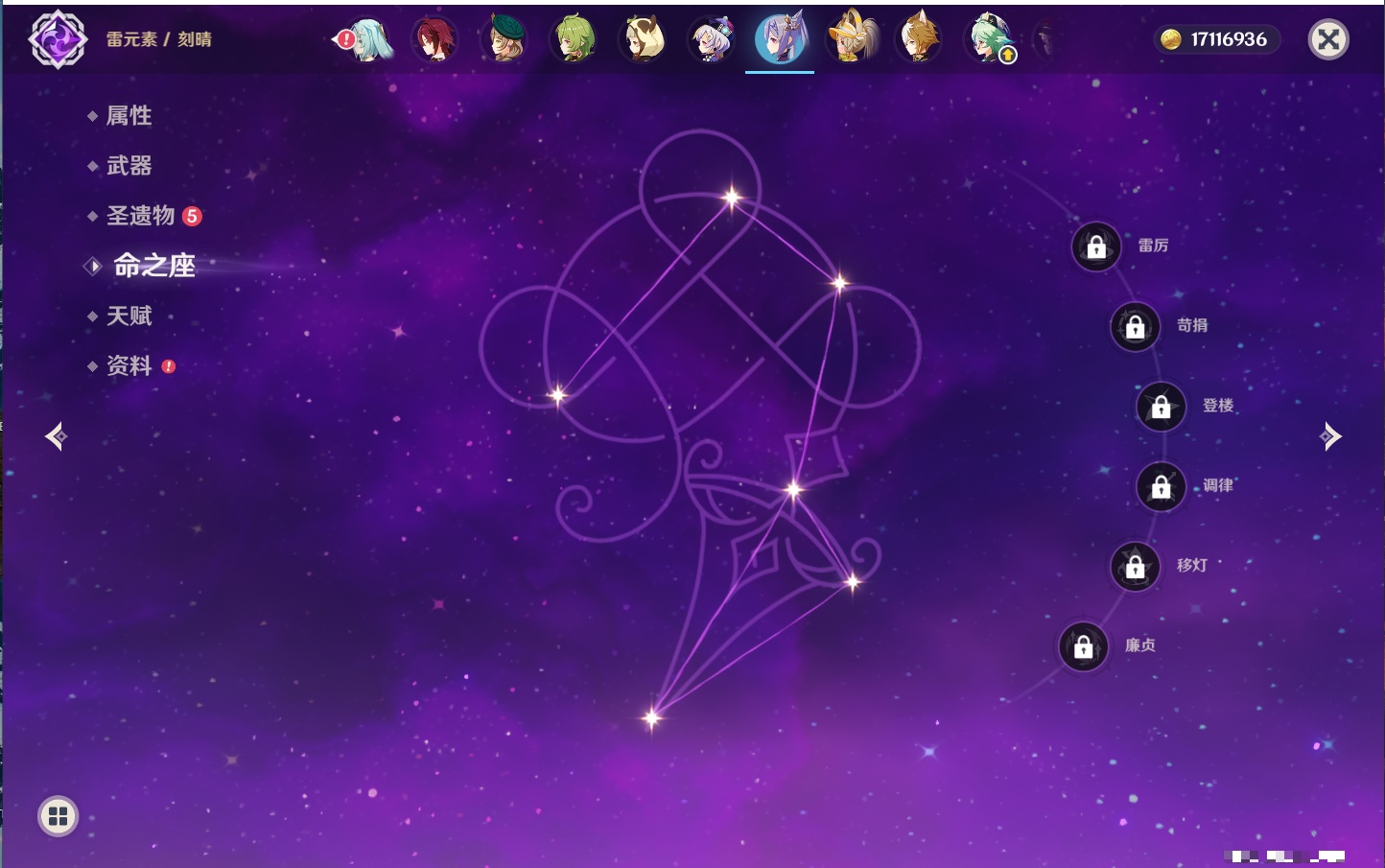This screenshot has height=868, width=1385.
Task: Close the character screen with X button
Action: click(x=1328, y=39)
